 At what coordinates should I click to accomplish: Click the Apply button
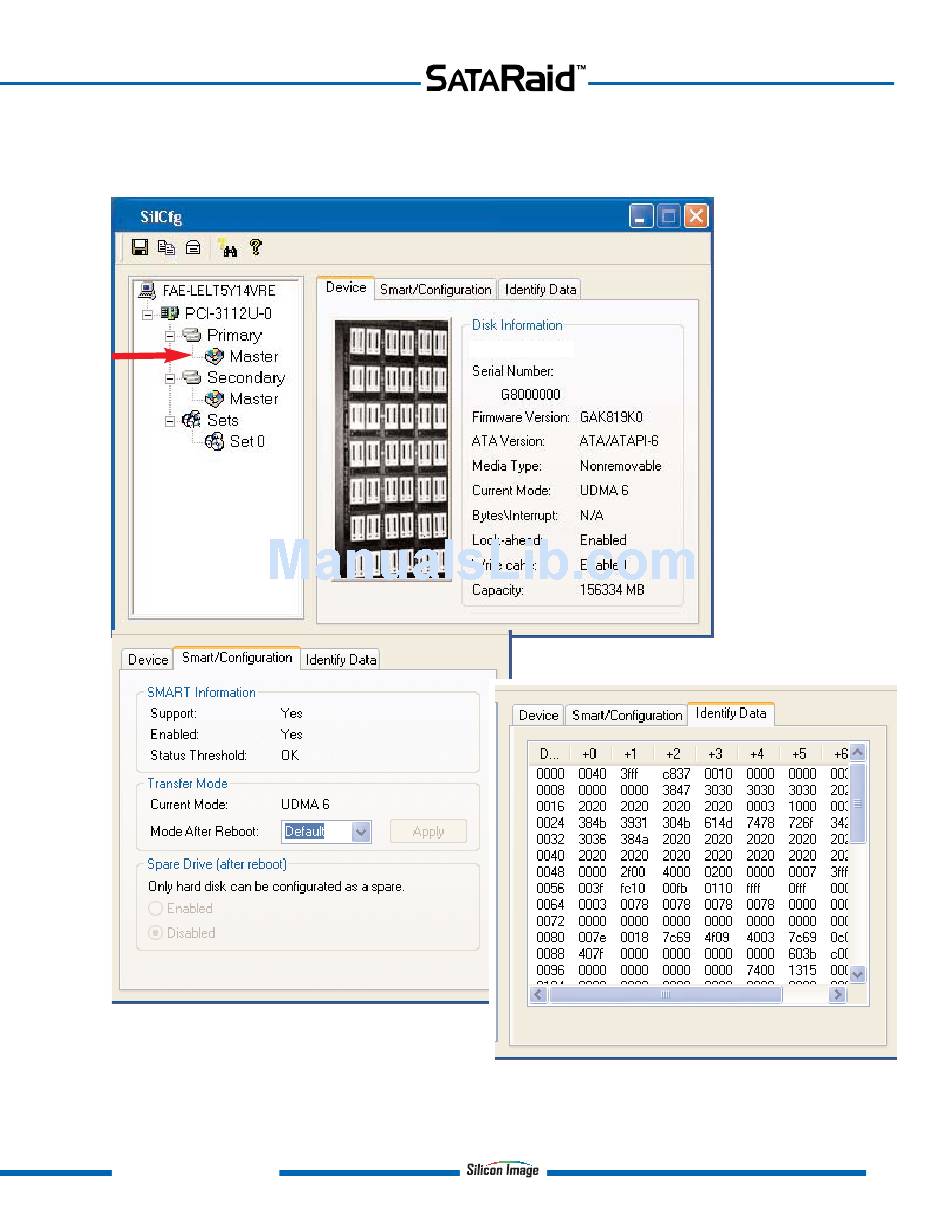click(428, 831)
